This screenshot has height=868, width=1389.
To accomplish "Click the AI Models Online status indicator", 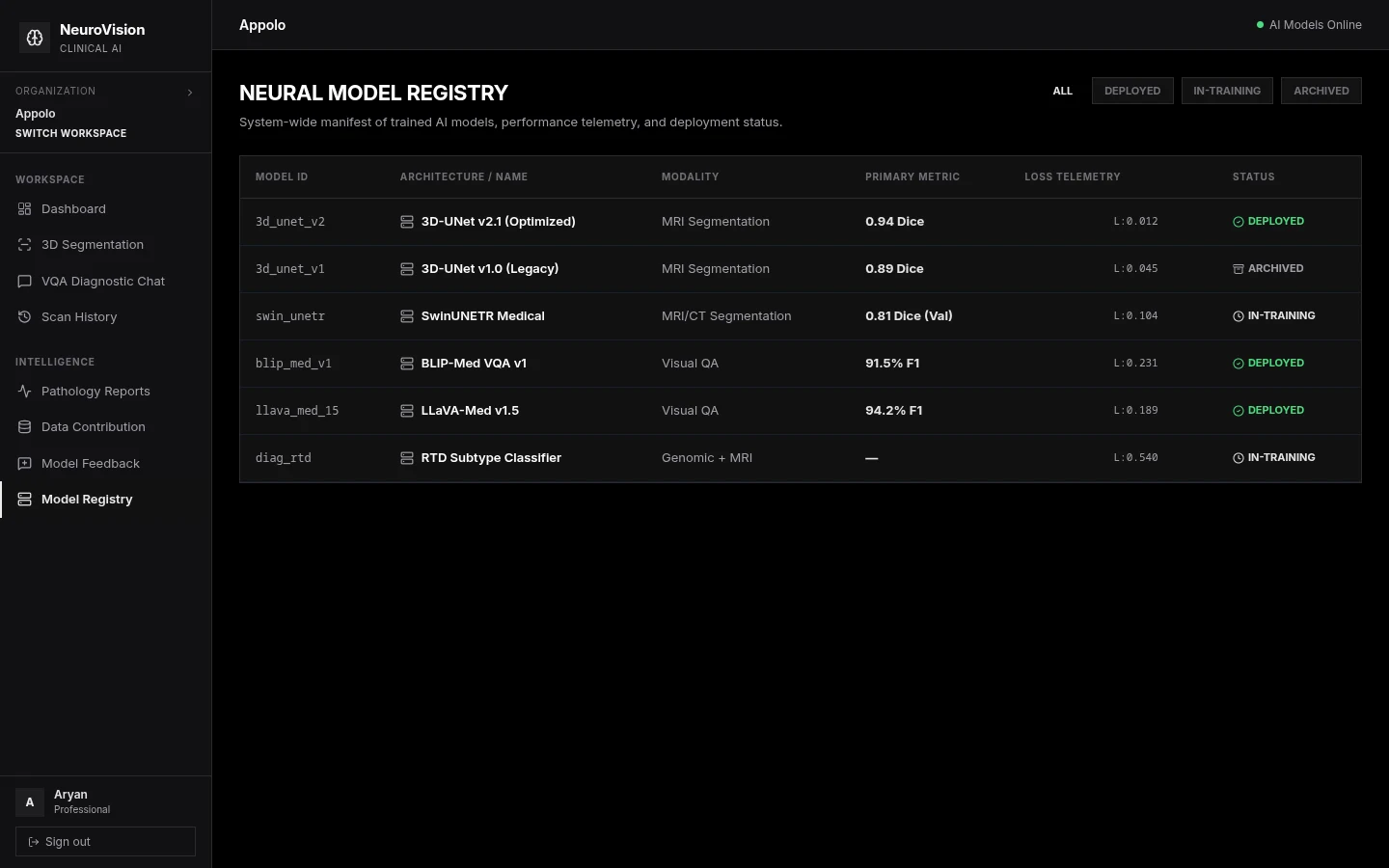I will tap(1309, 25).
